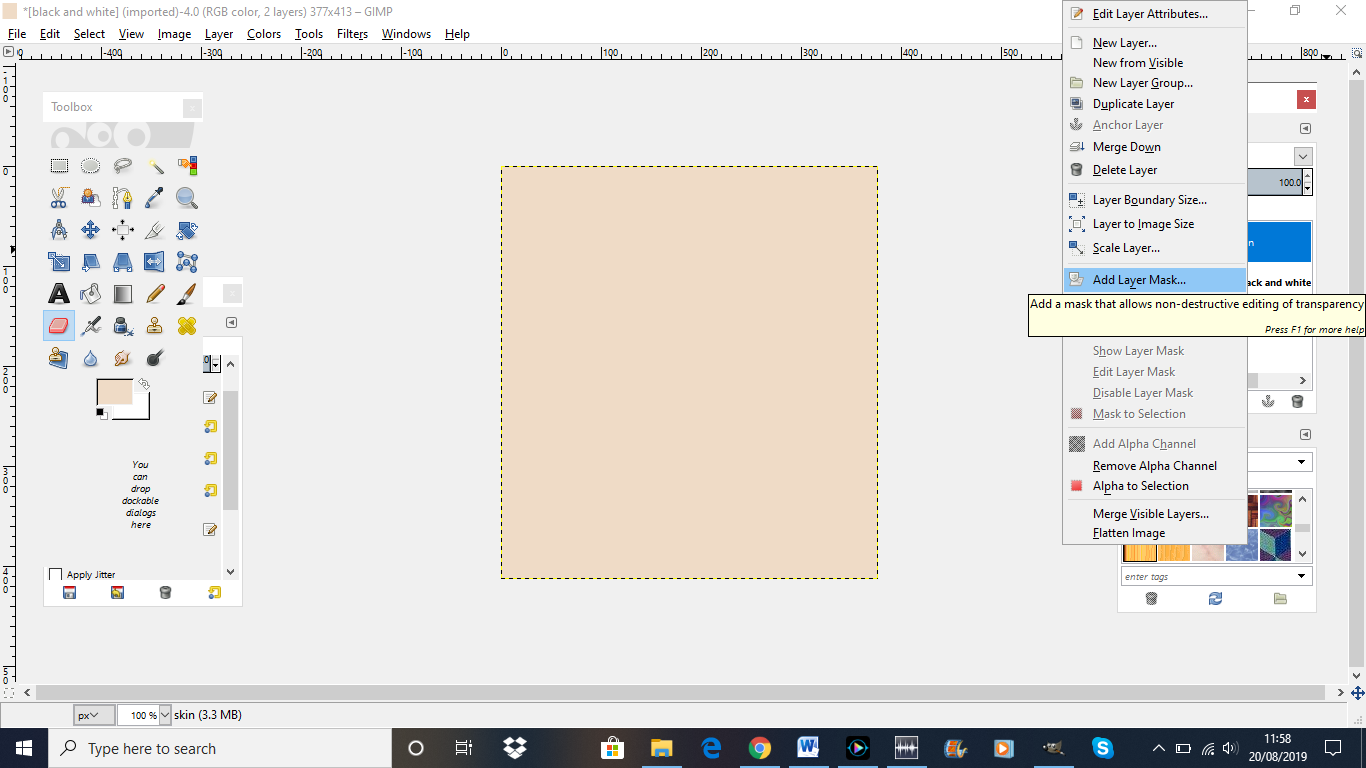Open the units dropdown showing px

click(x=91, y=714)
